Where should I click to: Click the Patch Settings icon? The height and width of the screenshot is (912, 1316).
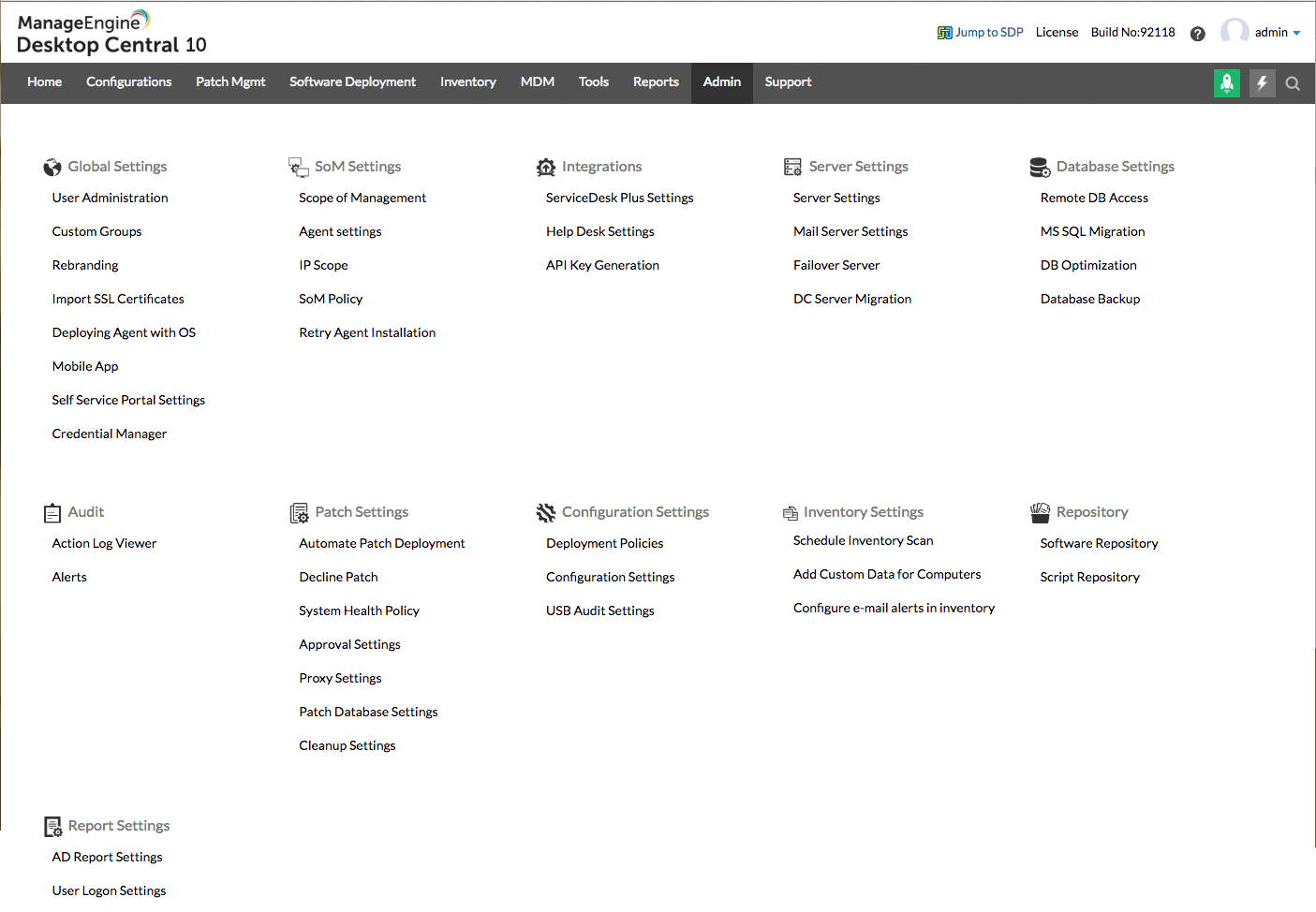pos(300,512)
